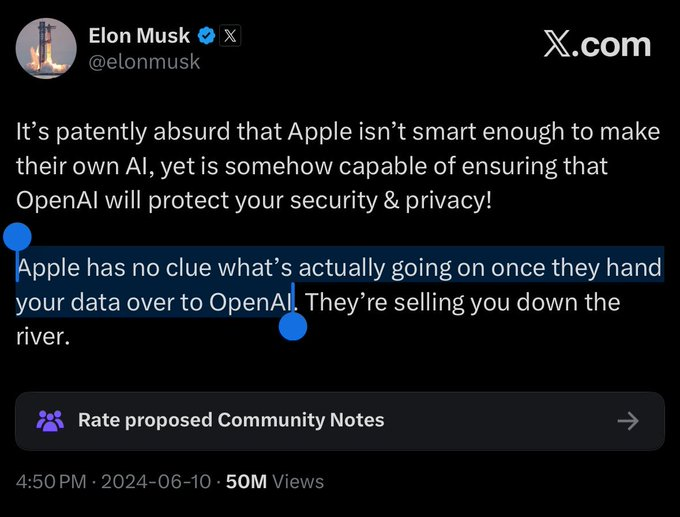Viewport: 680px width, 517px height.
Task: Click 'OpenAI will protect your security & privacy!' line
Action: click(x=254, y=201)
